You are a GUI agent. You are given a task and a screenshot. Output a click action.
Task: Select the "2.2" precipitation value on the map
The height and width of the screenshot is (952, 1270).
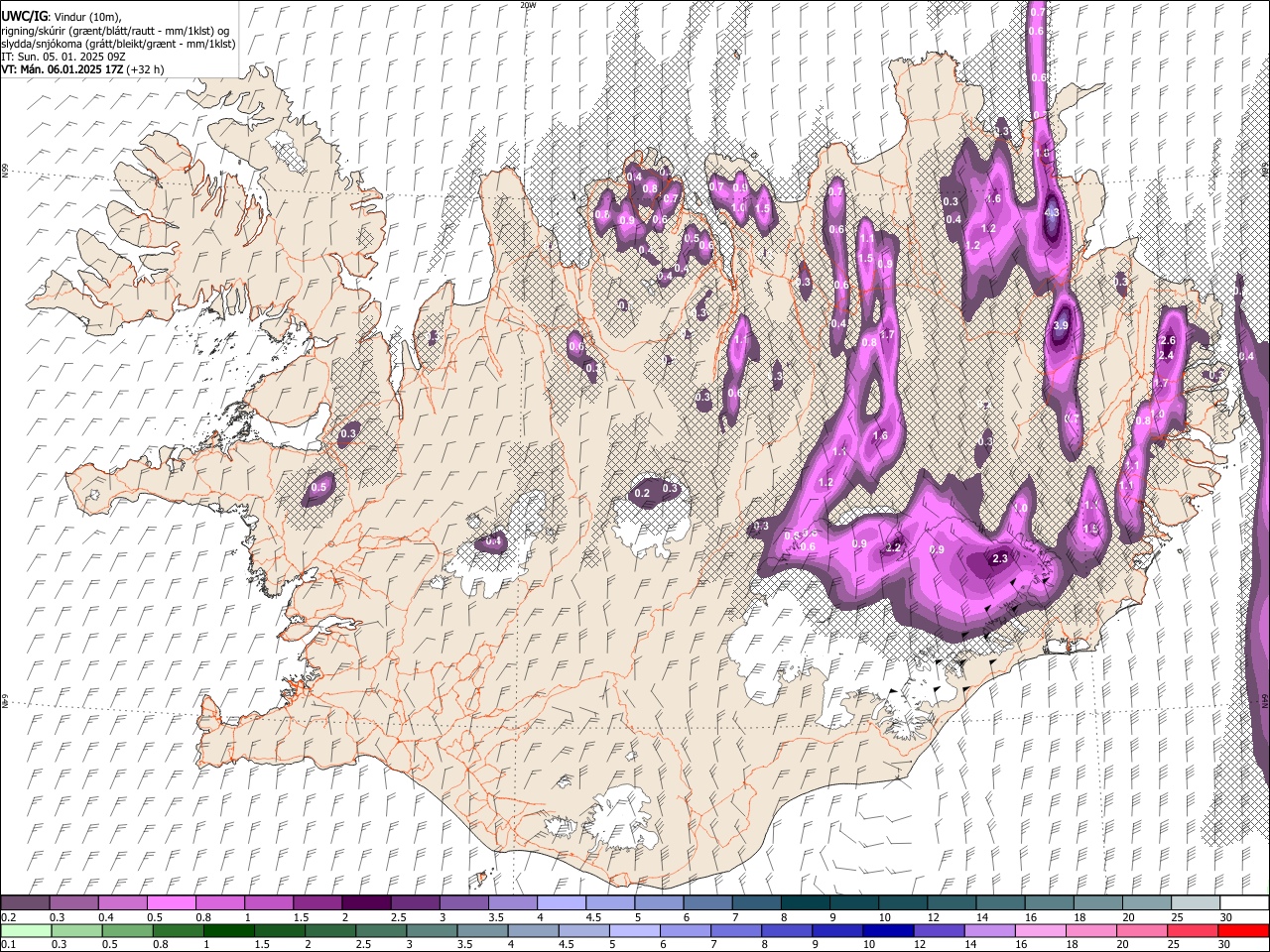893,548
